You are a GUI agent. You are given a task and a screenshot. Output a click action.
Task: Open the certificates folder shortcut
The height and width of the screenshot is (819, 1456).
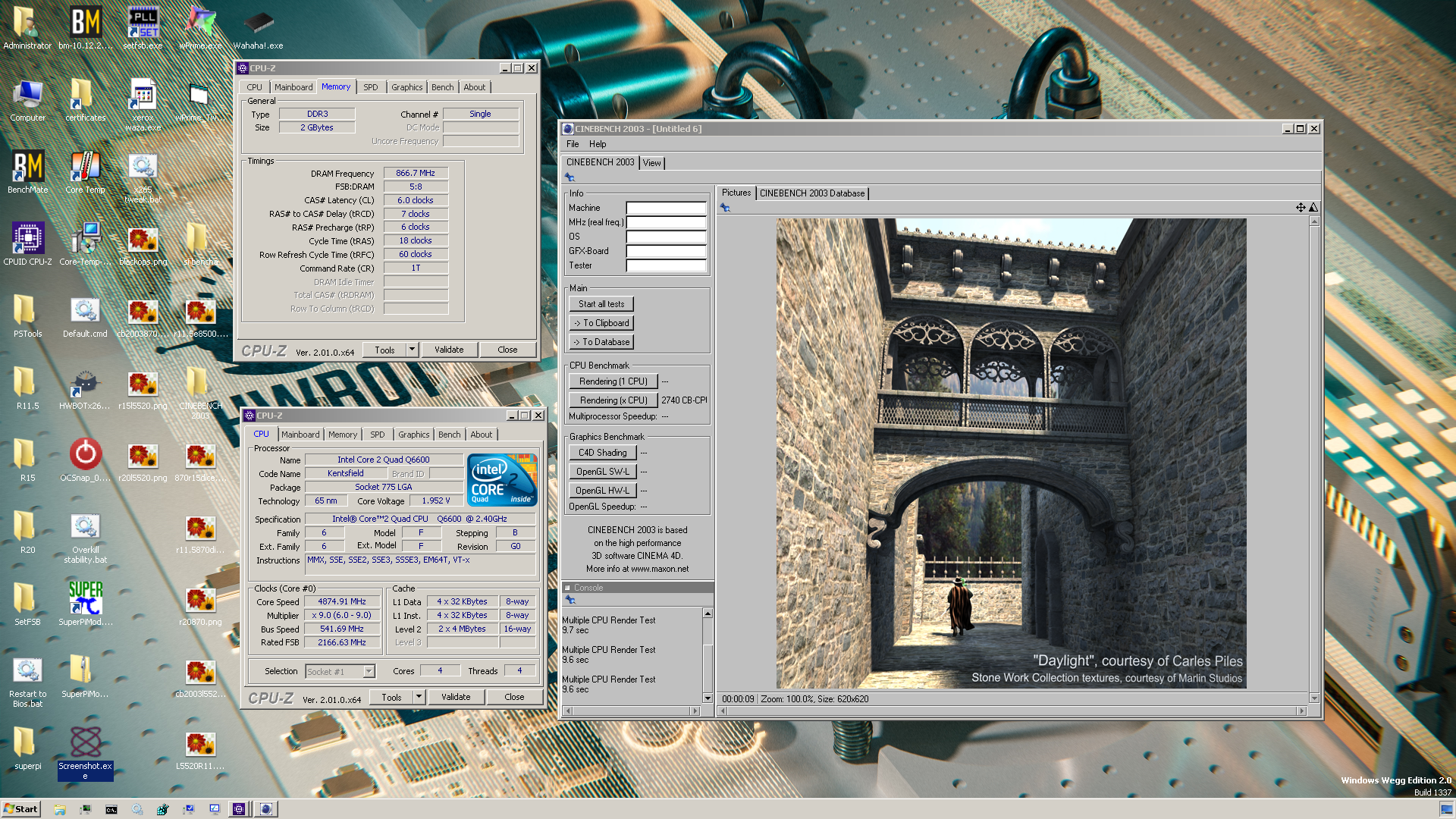pyautogui.click(x=86, y=99)
